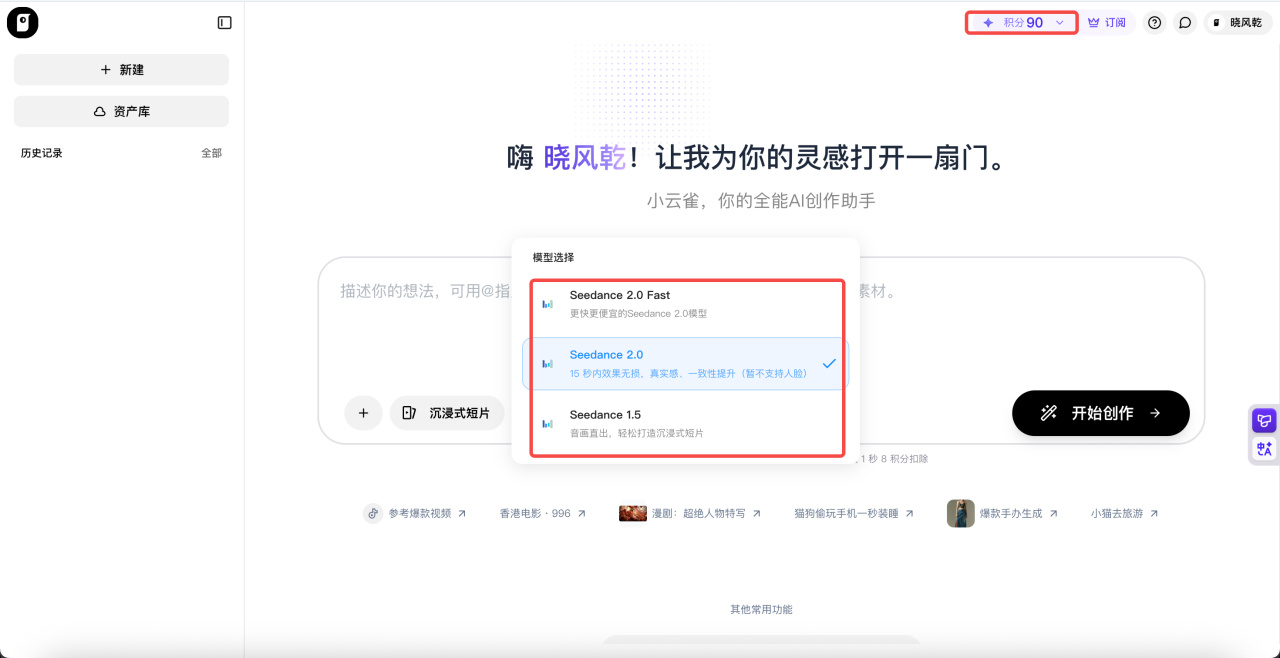Click the Seedance 2.0 Fast model icon
The height and width of the screenshot is (658, 1280).
pyautogui.click(x=547, y=304)
